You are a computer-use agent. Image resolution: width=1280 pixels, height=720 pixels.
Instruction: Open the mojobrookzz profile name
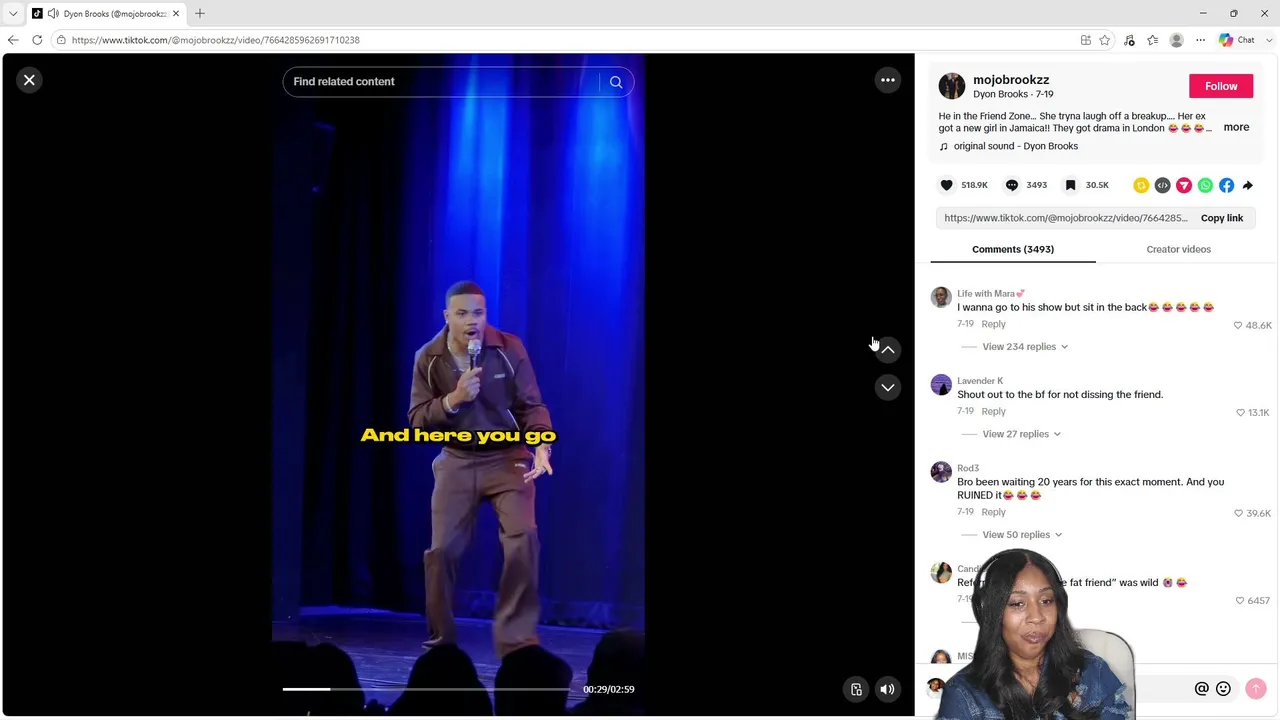pyautogui.click(x=1011, y=80)
